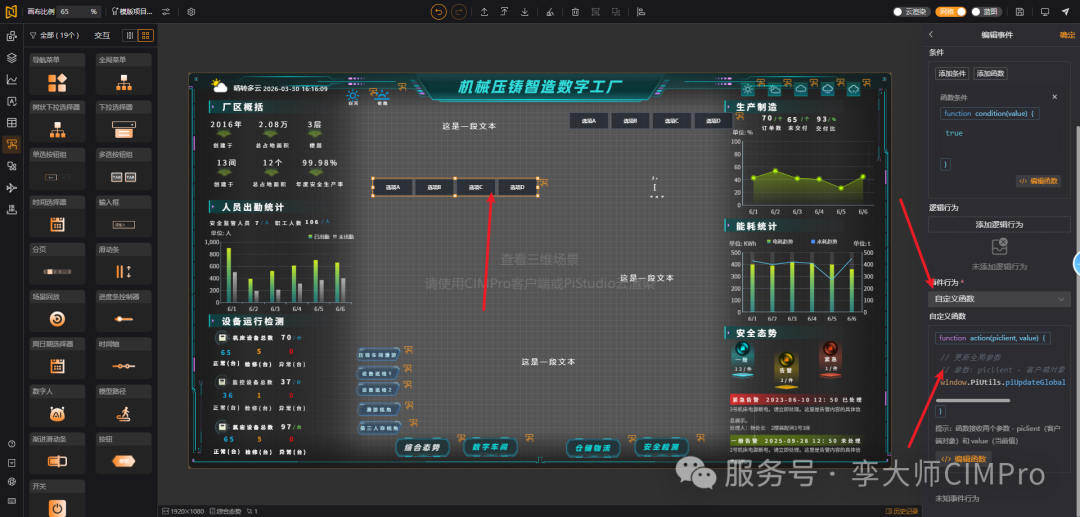Click the alignment icon in top toolbar
The image size is (1080, 517).
coord(641,12)
